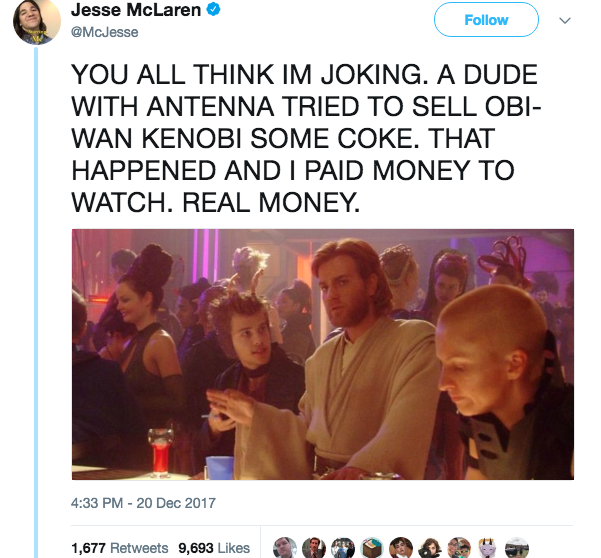Open the dark-haired painted portrait liker avatar
The height and width of the screenshot is (558, 601).
tap(401, 548)
